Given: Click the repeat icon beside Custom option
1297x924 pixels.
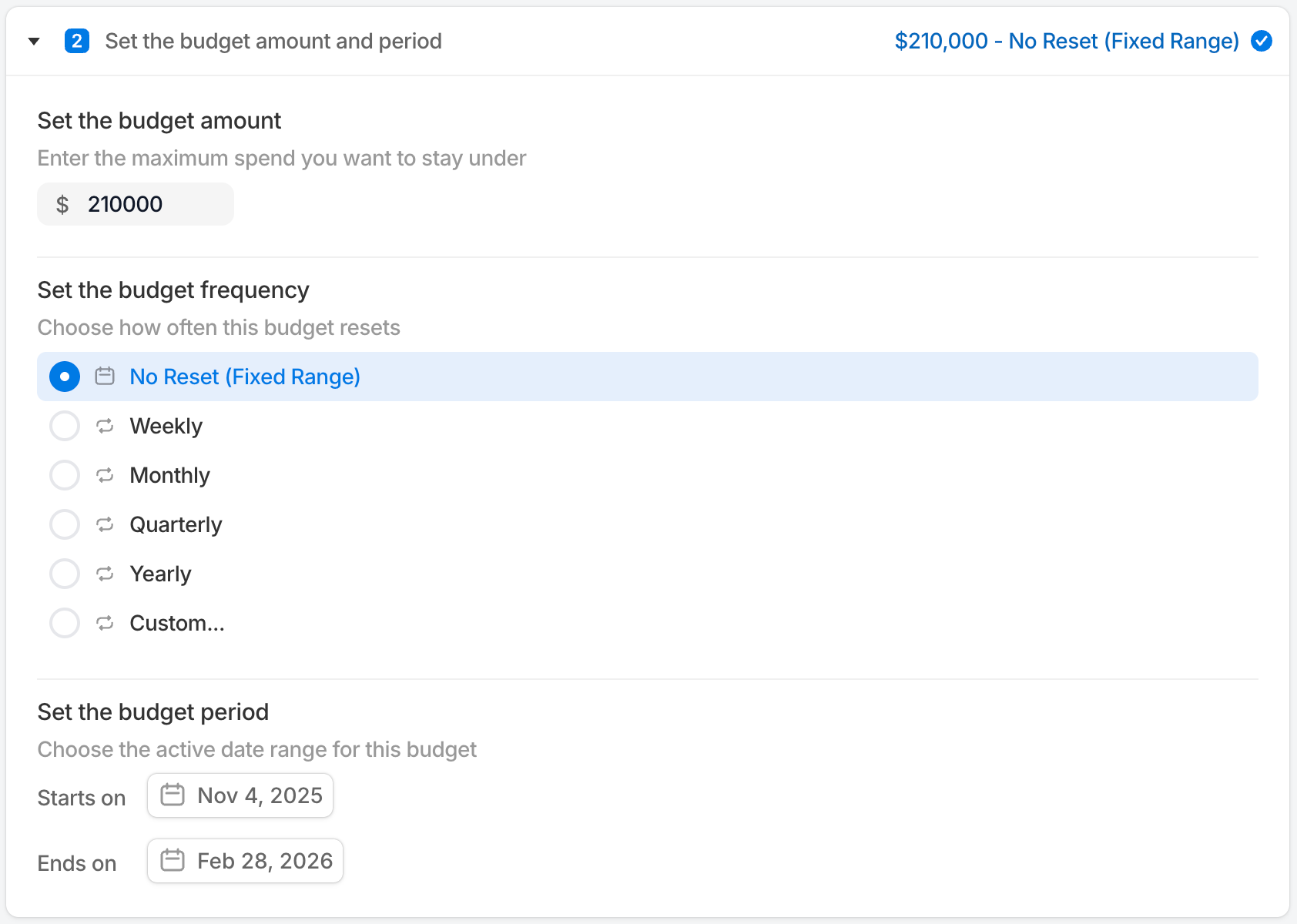Looking at the screenshot, I should tap(104, 623).
